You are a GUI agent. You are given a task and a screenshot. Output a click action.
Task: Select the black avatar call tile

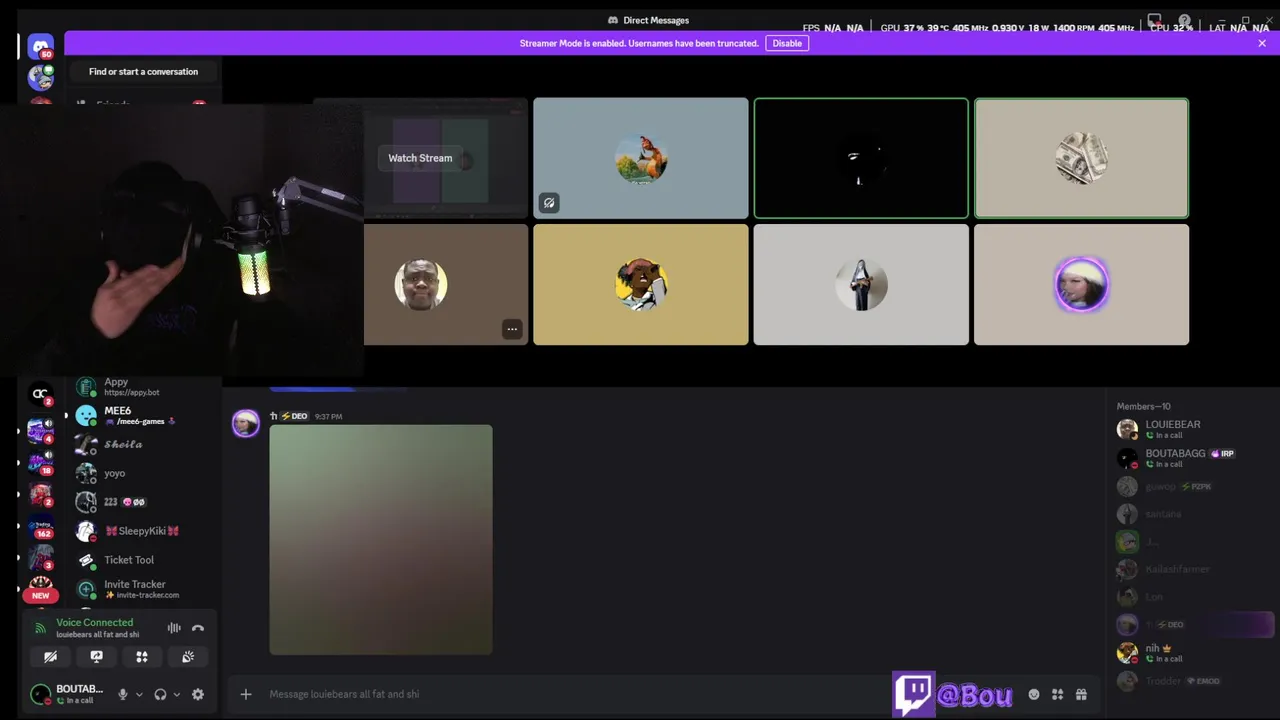pos(861,158)
